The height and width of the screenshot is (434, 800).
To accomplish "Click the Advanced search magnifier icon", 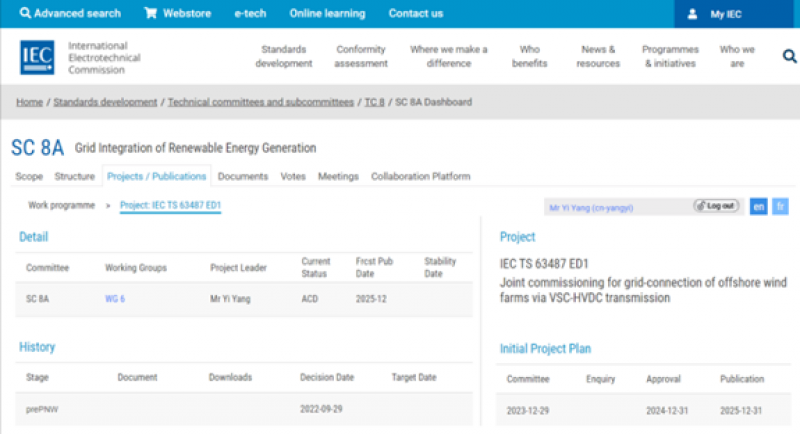I will (24, 14).
